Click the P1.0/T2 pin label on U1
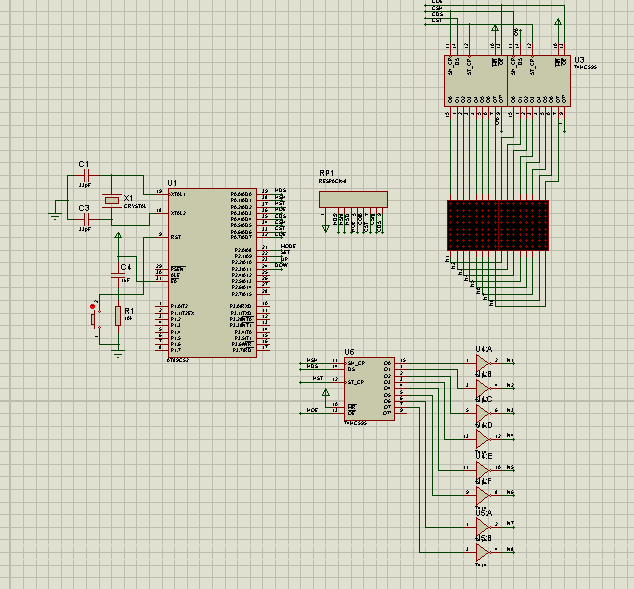The width and height of the screenshot is (634, 589). click(180, 306)
